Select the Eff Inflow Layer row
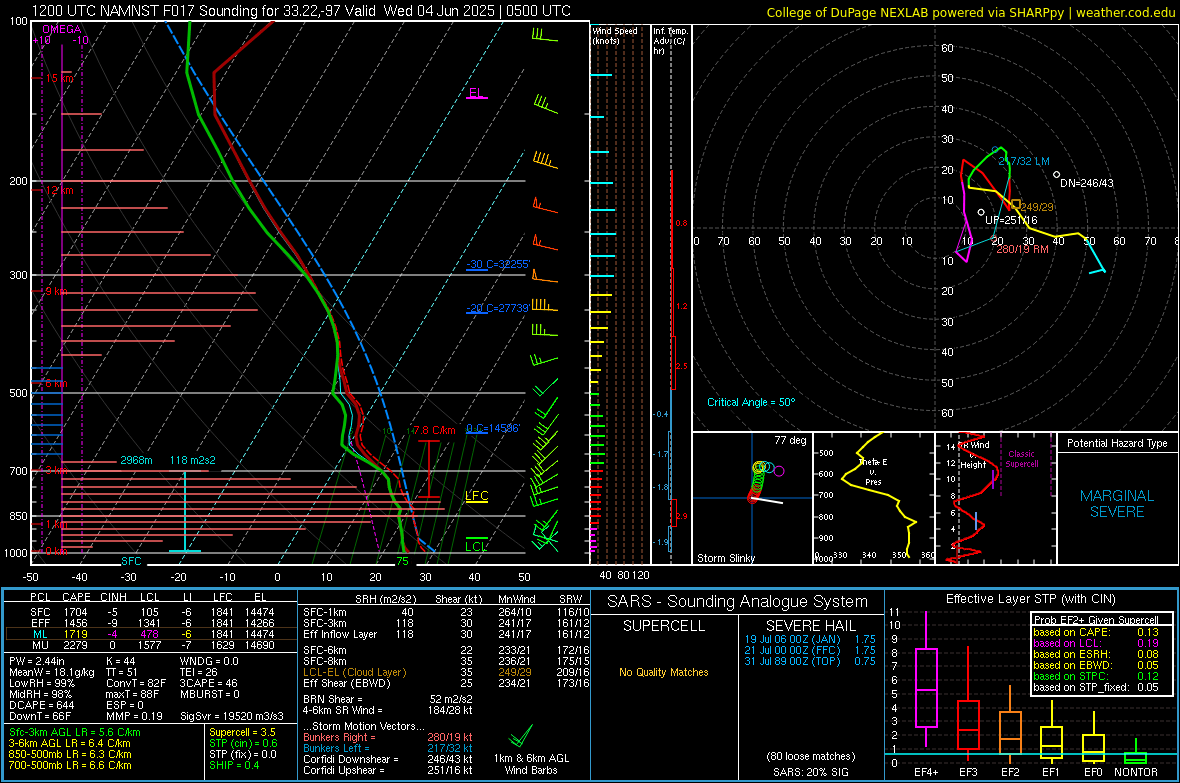This screenshot has height=783, width=1180. coord(444,634)
